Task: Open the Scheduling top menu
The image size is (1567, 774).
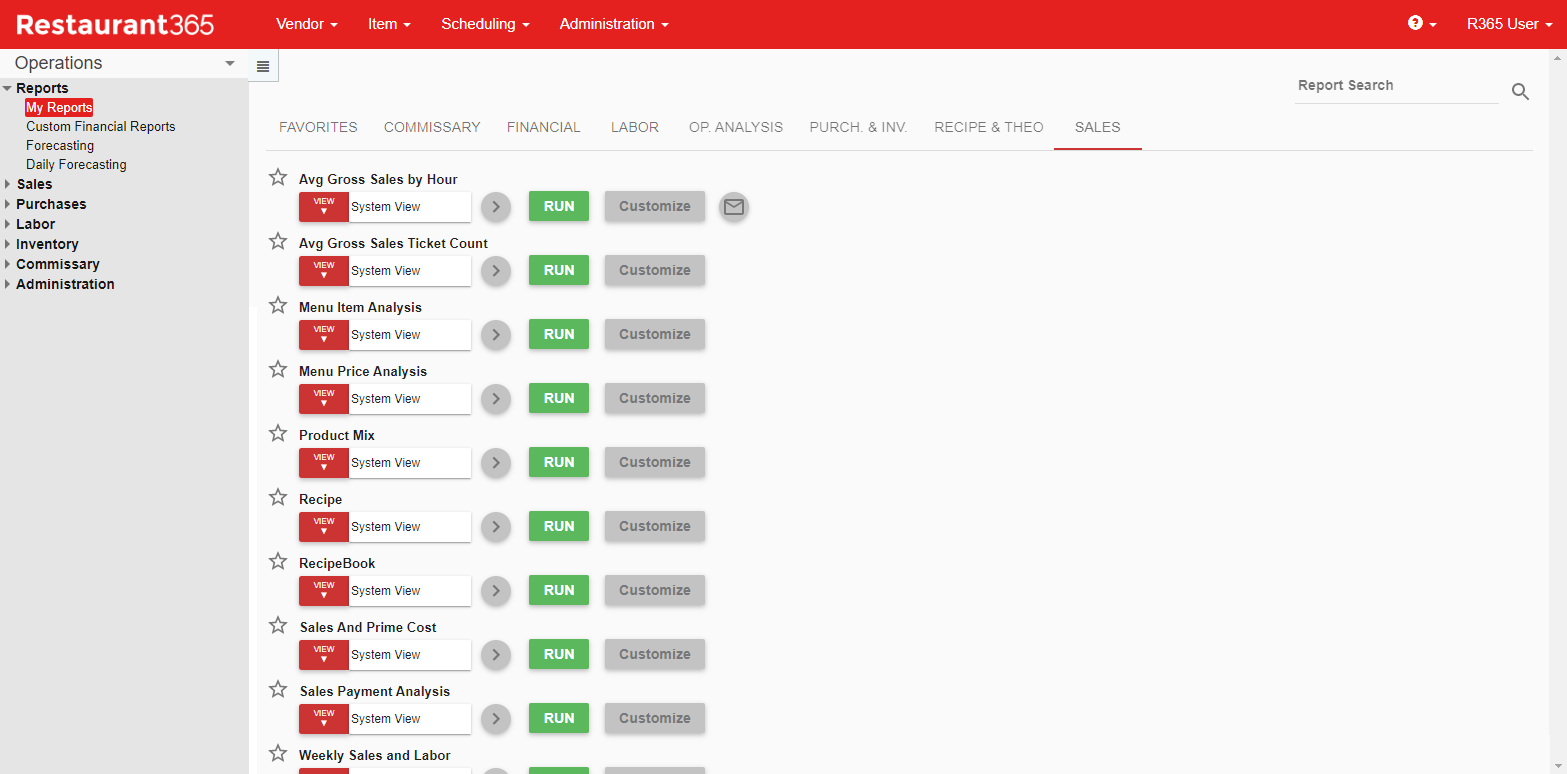Action: (x=485, y=24)
